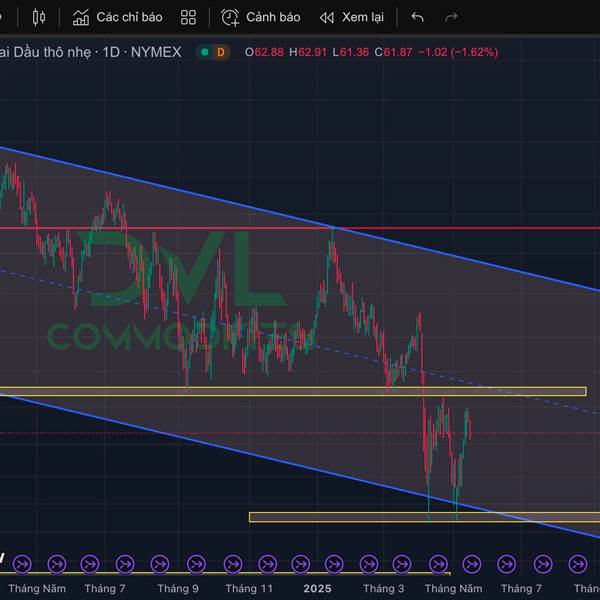Open the indicator templates grid icon
The height and width of the screenshot is (600, 600).
click(x=188, y=18)
